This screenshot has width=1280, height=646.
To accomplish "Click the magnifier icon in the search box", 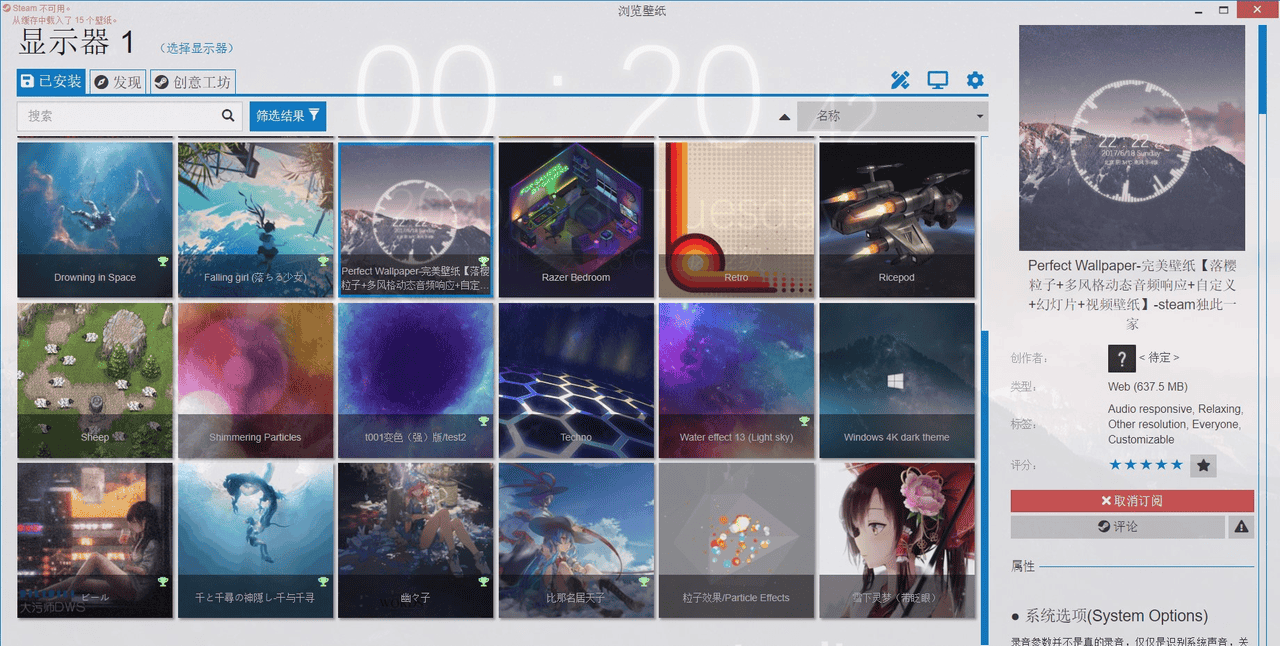I will pyautogui.click(x=229, y=116).
